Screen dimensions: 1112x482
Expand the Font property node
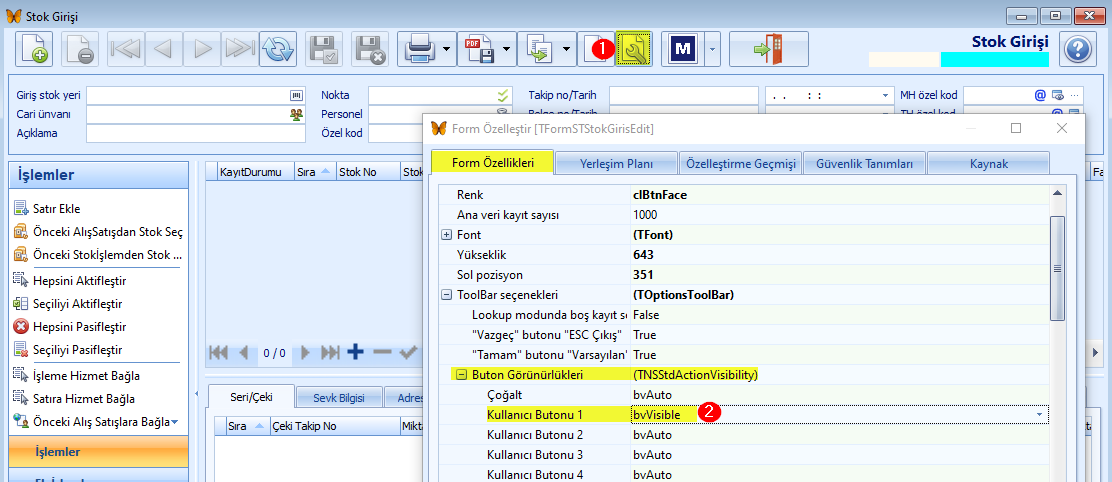tap(447, 235)
